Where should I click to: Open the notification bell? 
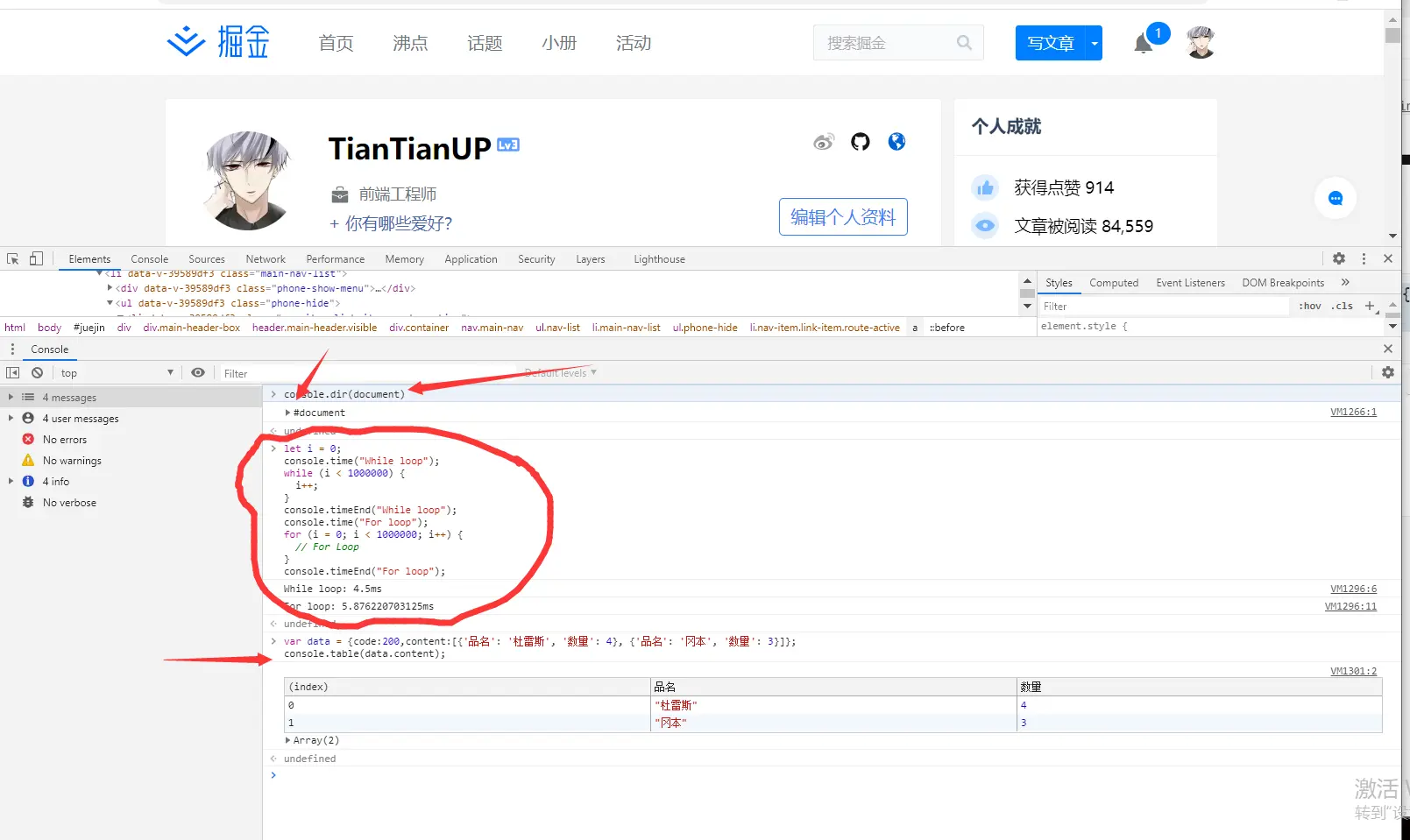[x=1144, y=43]
